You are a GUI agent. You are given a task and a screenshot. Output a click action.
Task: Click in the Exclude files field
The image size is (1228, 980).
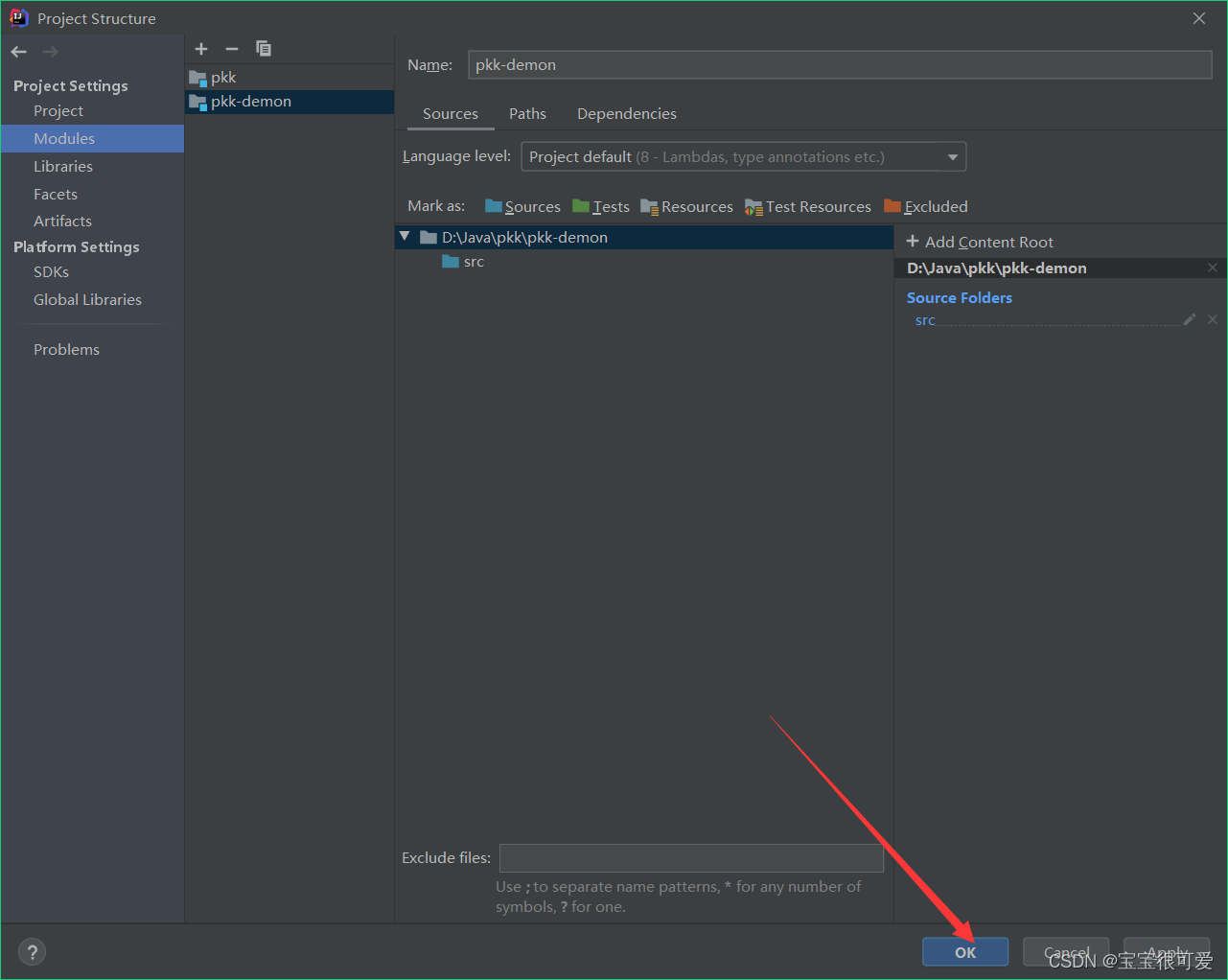[x=691, y=858]
